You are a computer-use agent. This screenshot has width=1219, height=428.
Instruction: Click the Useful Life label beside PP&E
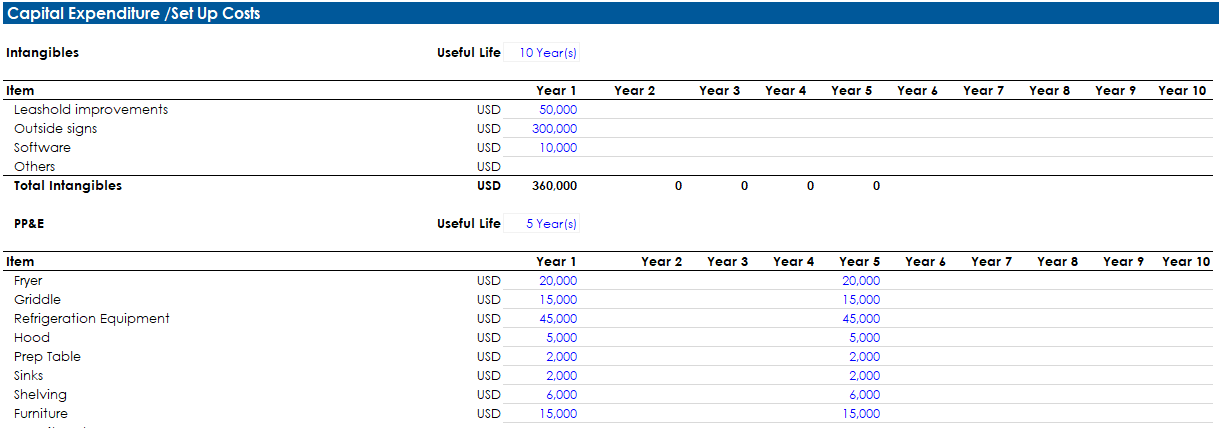click(x=469, y=224)
